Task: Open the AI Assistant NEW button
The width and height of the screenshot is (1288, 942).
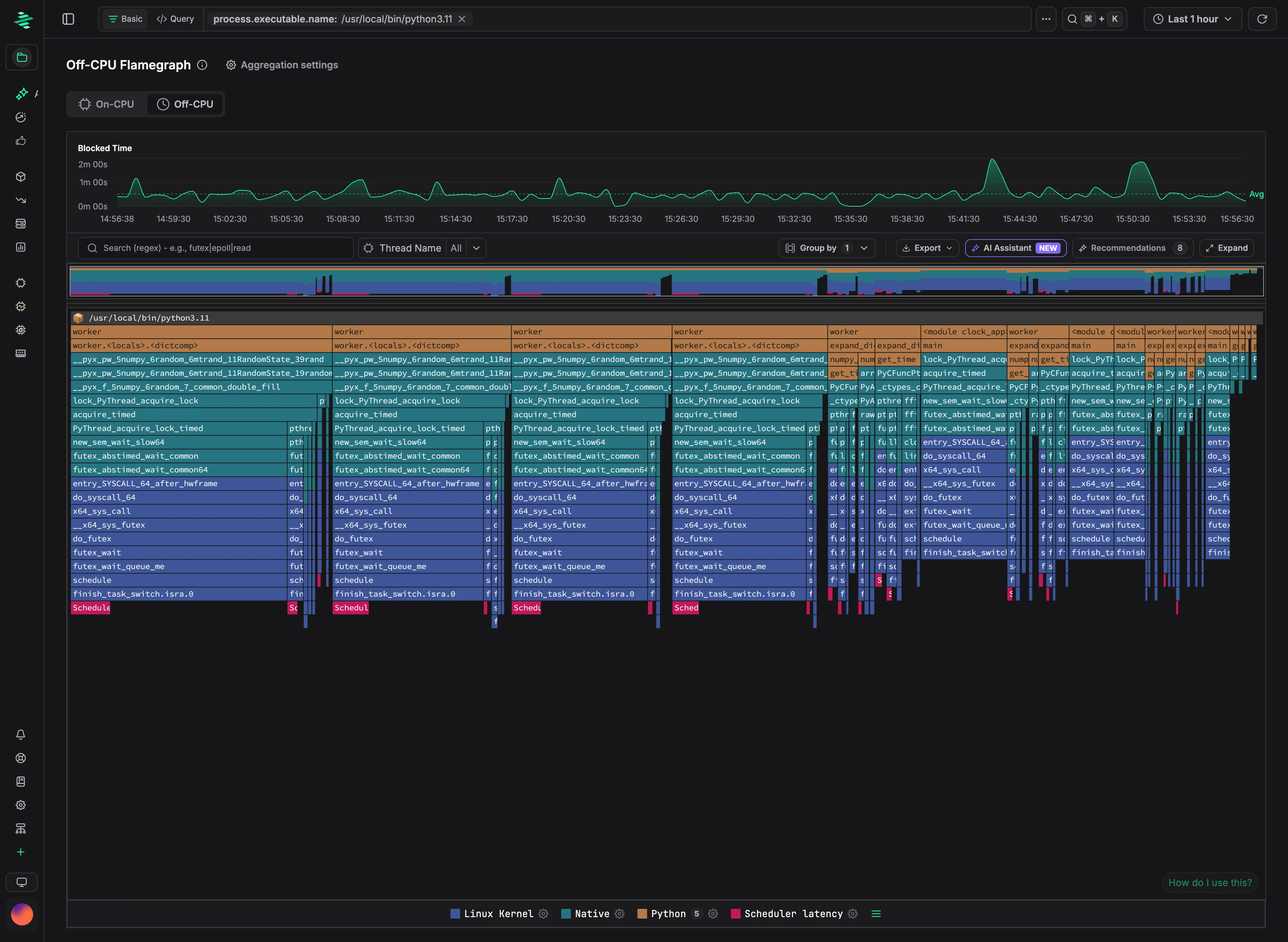Action: click(x=1016, y=248)
